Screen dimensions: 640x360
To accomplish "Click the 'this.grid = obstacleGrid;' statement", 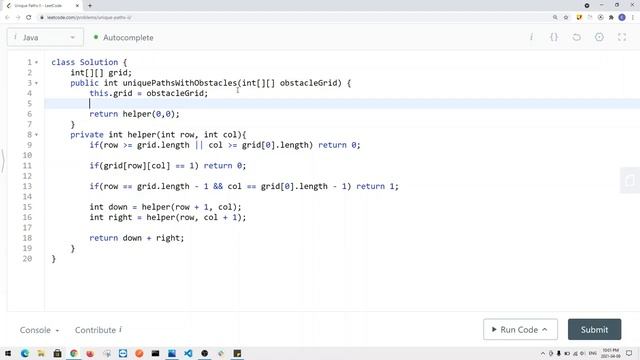I will [x=149, y=93].
